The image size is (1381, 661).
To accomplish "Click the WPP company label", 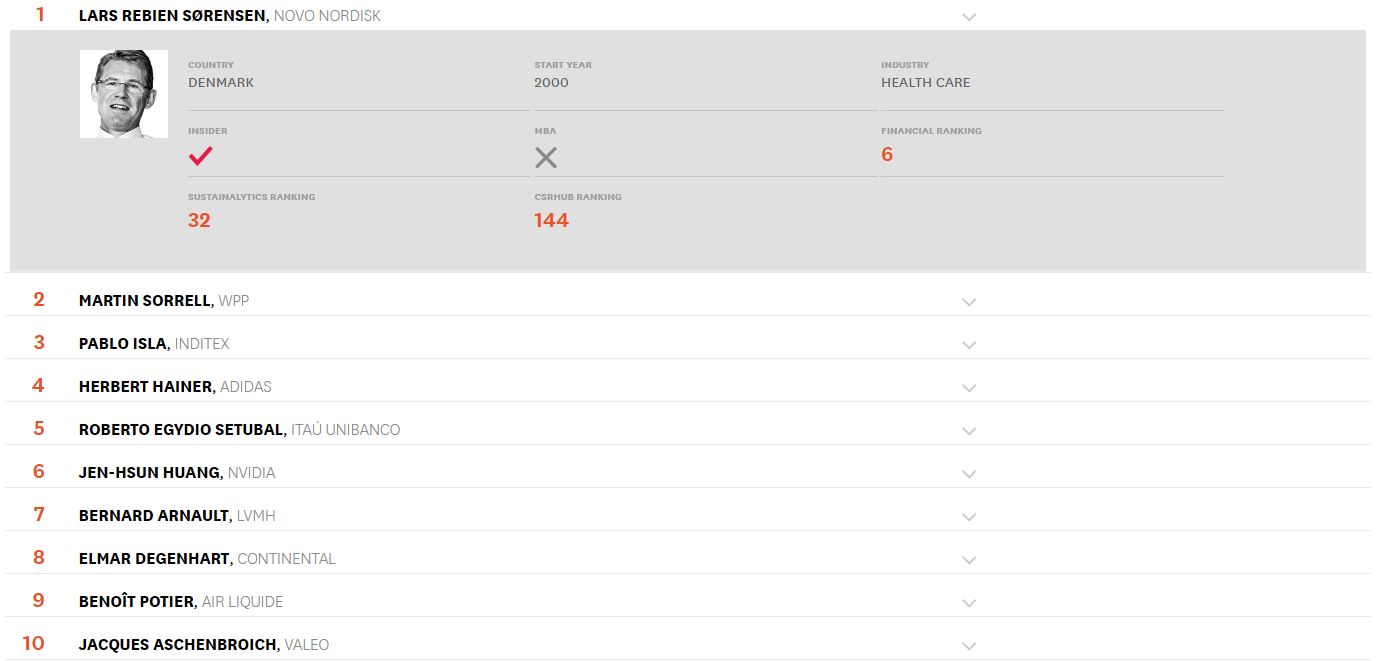I will [x=234, y=300].
